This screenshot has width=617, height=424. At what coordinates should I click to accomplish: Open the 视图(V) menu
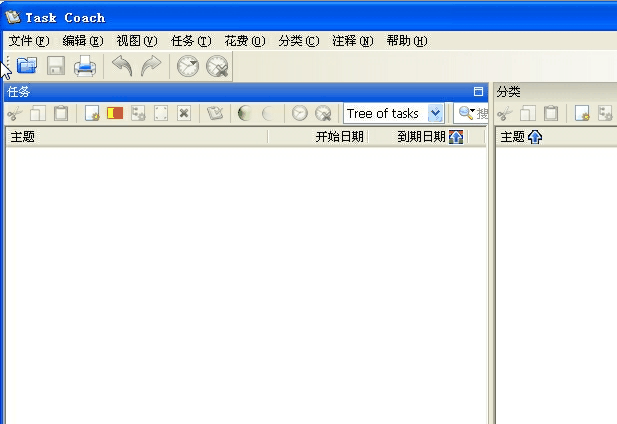point(137,41)
